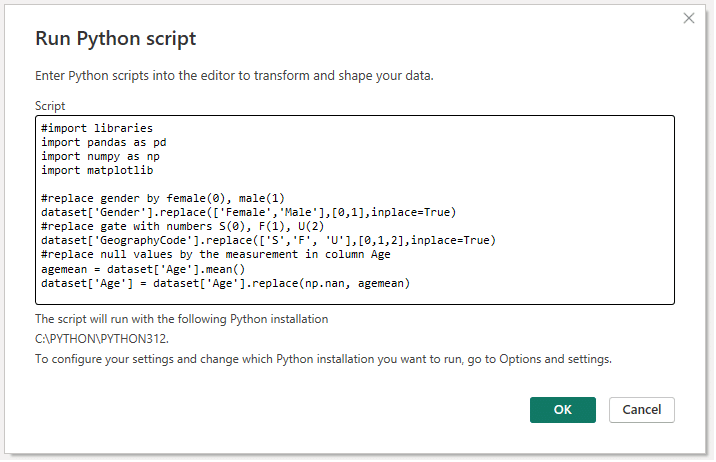Click the 'Options and settings' text
Viewport: 716px width, 462px height.
(x=555, y=359)
